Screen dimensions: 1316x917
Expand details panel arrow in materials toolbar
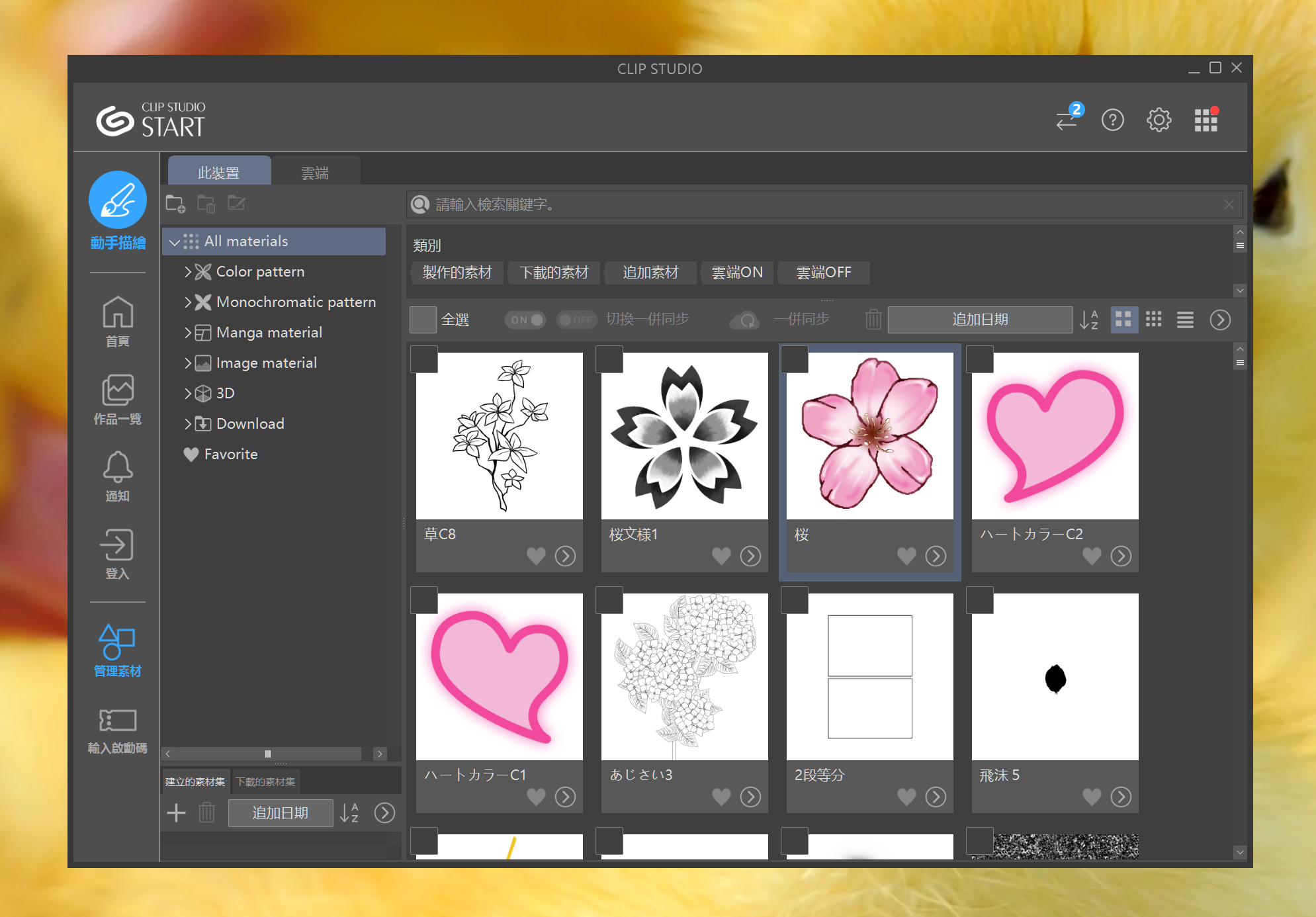(x=1220, y=320)
